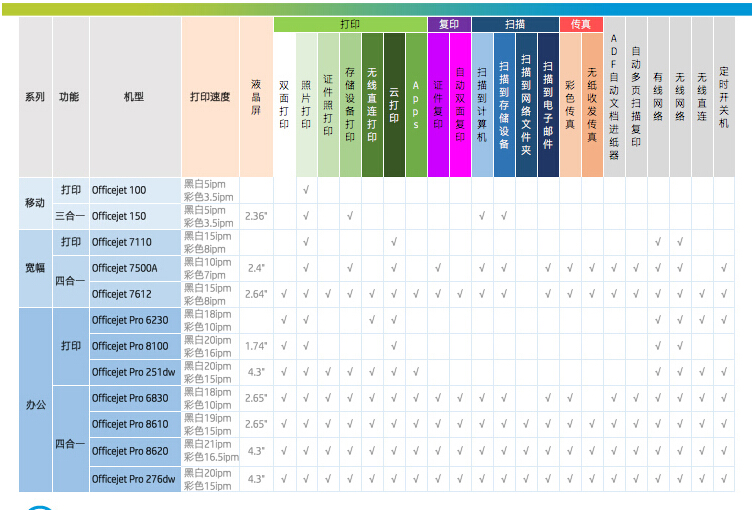Select the dark blue 扫描 group header
Image resolution: width=756 pixels, height=510 pixels.
point(515,24)
